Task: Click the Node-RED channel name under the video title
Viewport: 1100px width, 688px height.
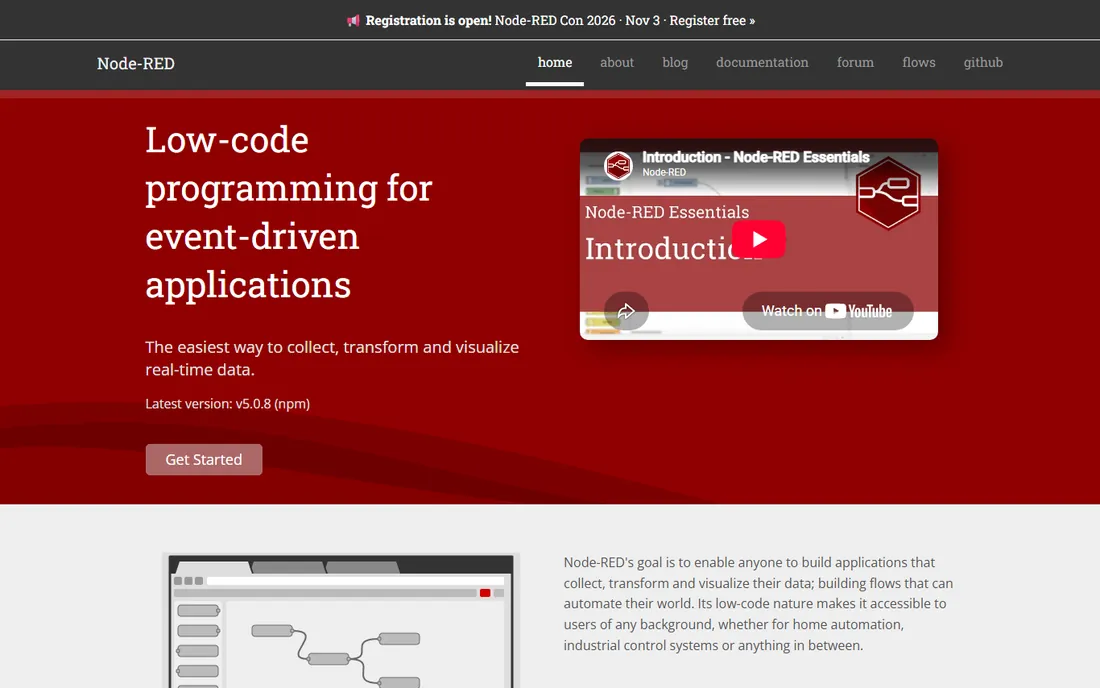Action: tap(664, 173)
